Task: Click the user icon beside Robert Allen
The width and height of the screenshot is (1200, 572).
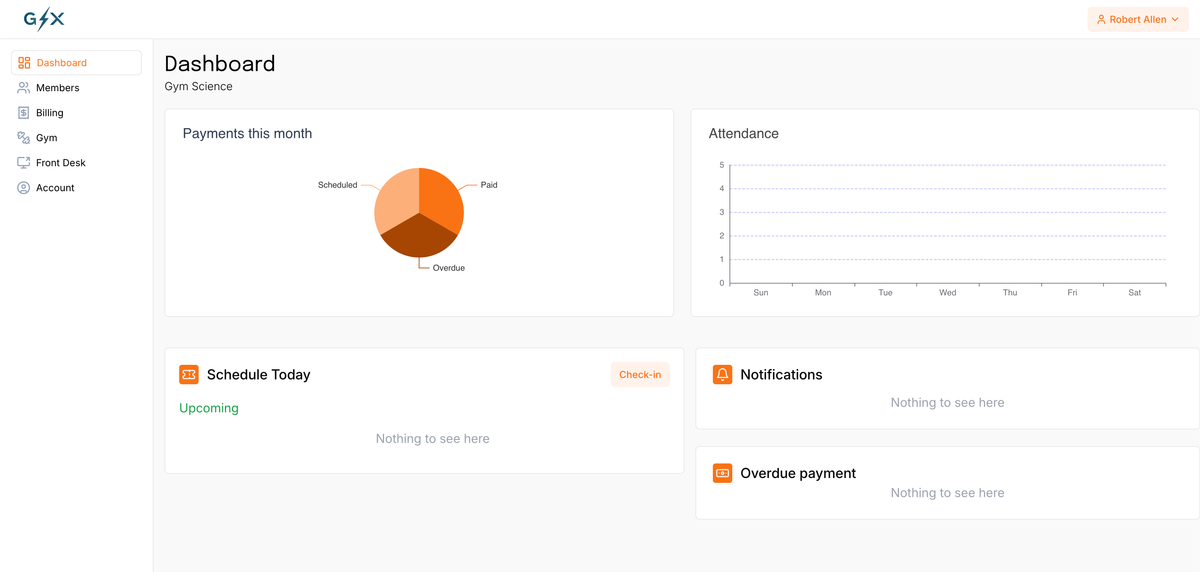Action: [x=1101, y=19]
